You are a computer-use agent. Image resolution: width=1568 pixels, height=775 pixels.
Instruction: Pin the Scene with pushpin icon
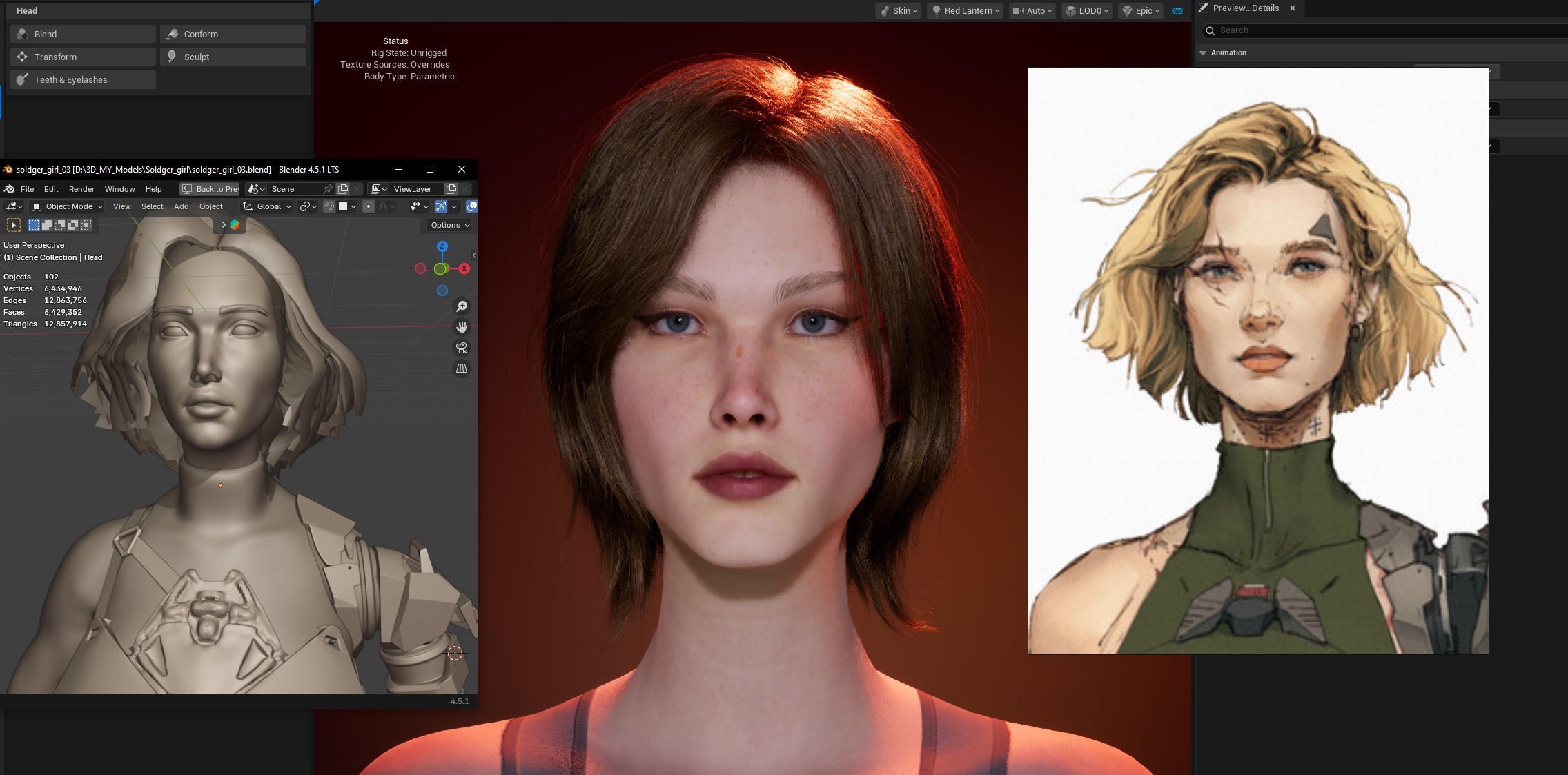[x=328, y=189]
